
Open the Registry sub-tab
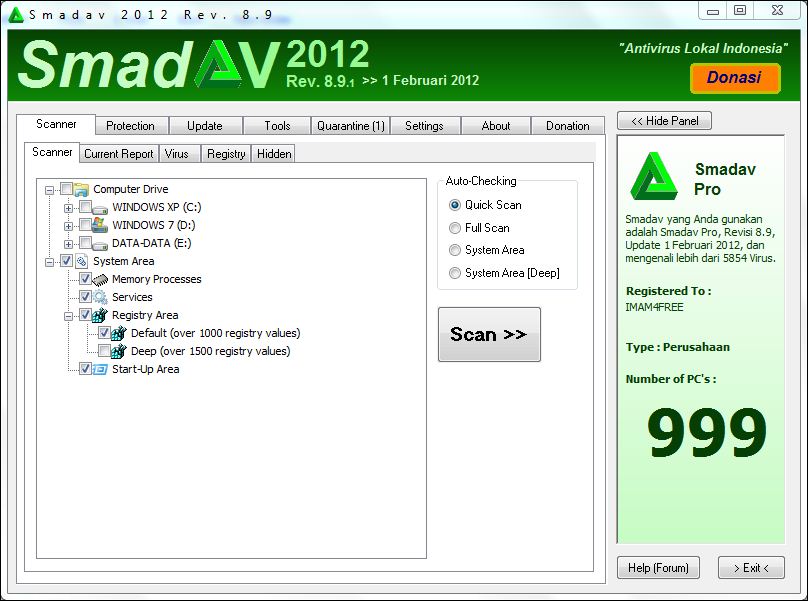226,154
